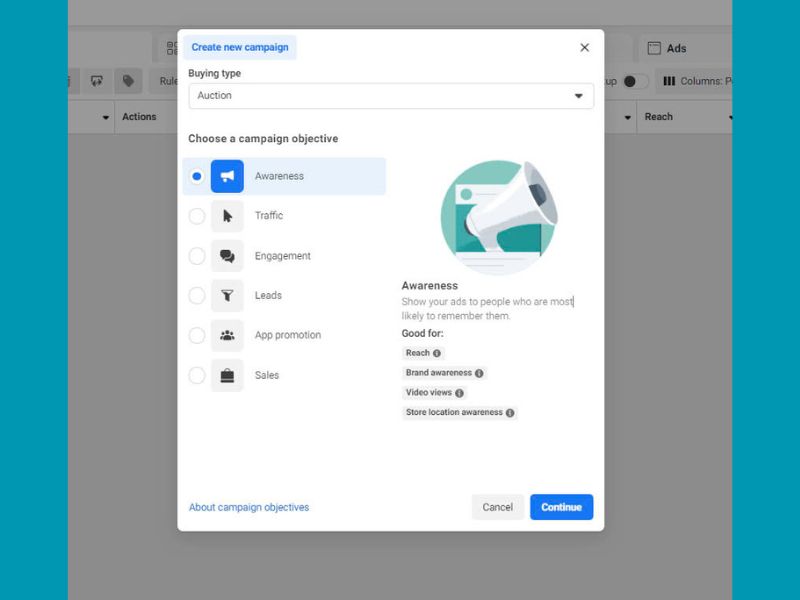Click the Reach tag under Good for

tap(423, 353)
